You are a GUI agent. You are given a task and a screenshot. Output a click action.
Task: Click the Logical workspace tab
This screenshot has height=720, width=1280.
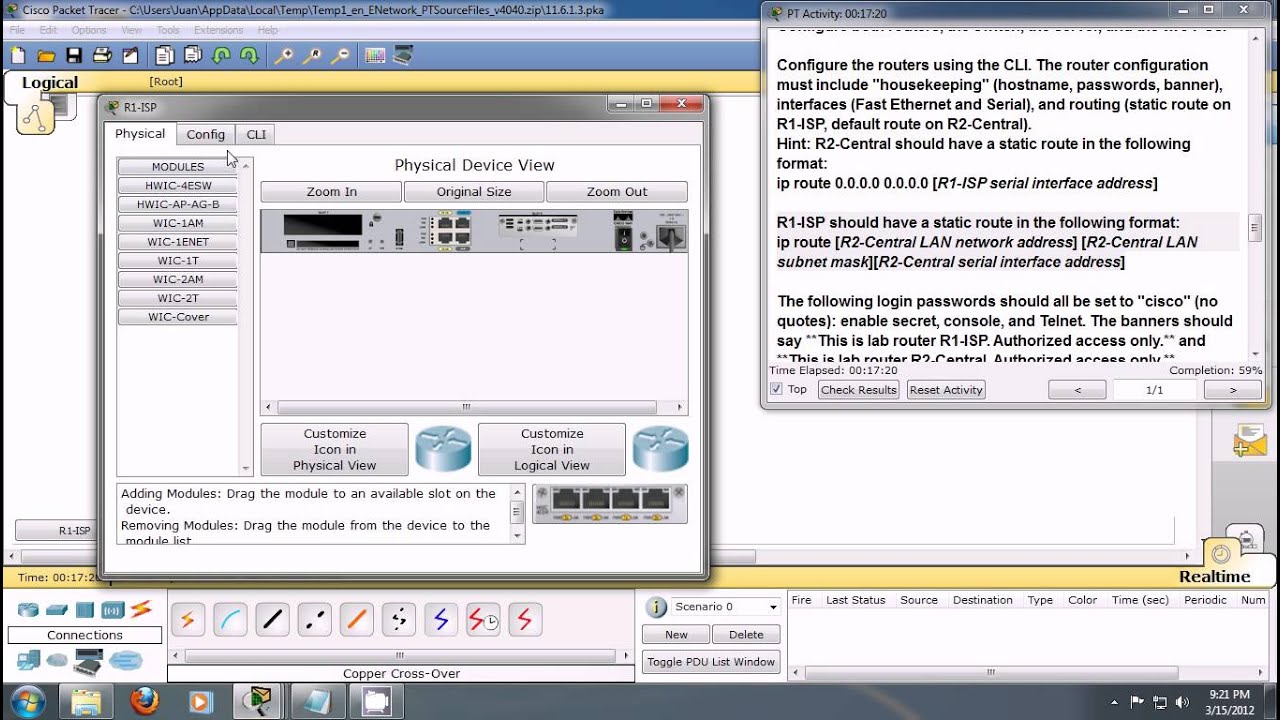[50, 83]
